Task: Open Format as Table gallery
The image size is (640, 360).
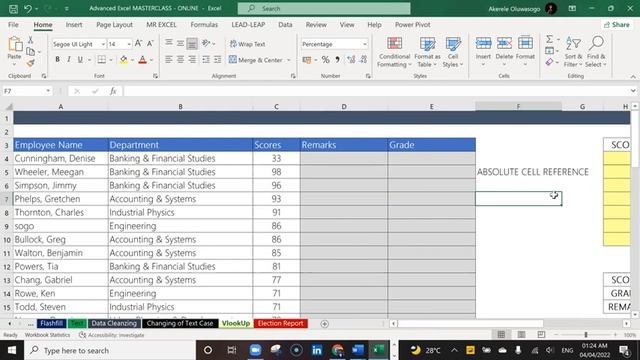Action: tap(427, 52)
